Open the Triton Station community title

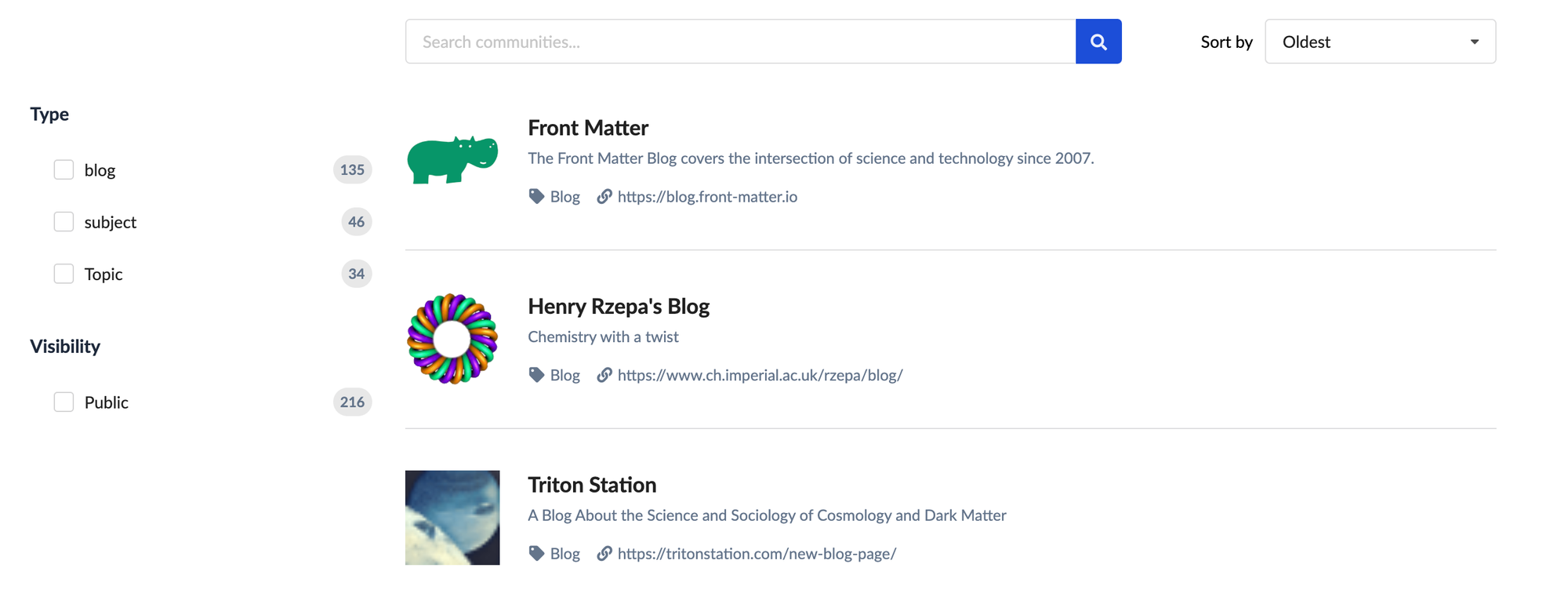click(x=592, y=485)
